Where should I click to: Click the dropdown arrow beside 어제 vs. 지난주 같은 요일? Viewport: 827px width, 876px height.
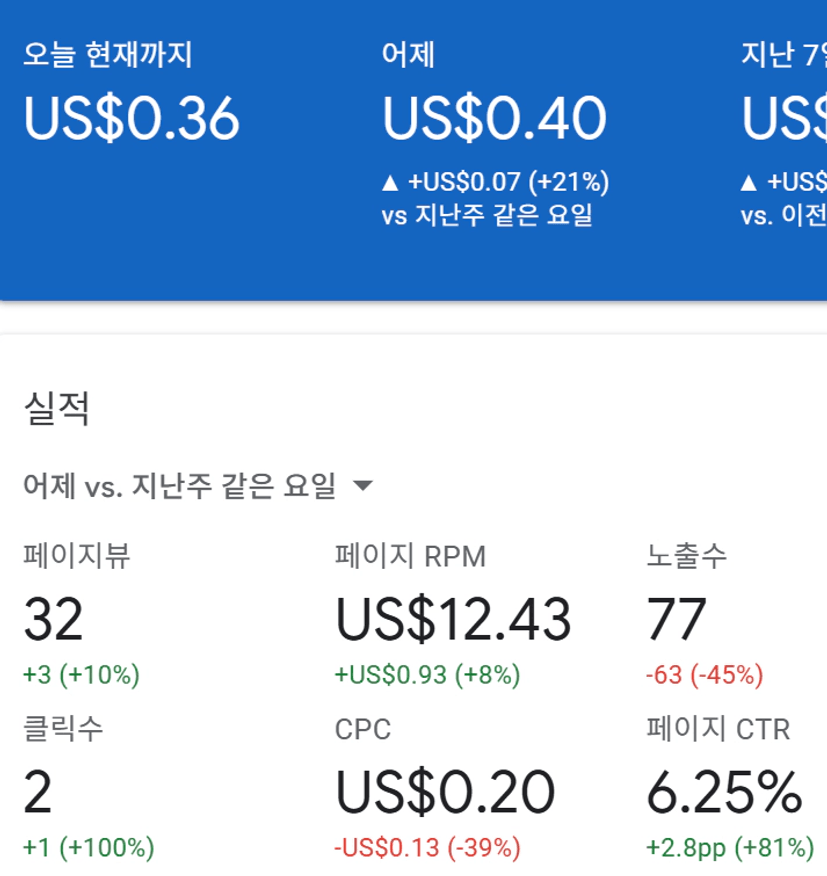pyautogui.click(x=363, y=487)
